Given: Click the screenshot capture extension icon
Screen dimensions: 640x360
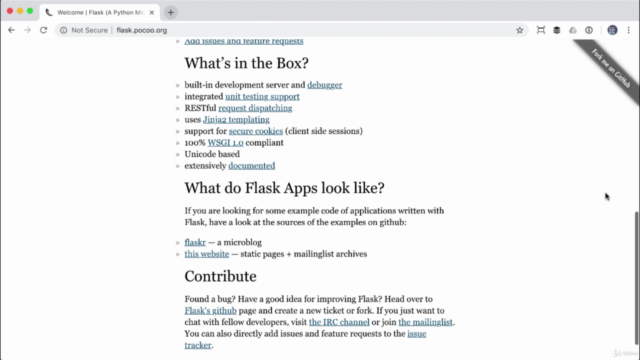Looking at the screenshot, I should (x=541, y=30).
